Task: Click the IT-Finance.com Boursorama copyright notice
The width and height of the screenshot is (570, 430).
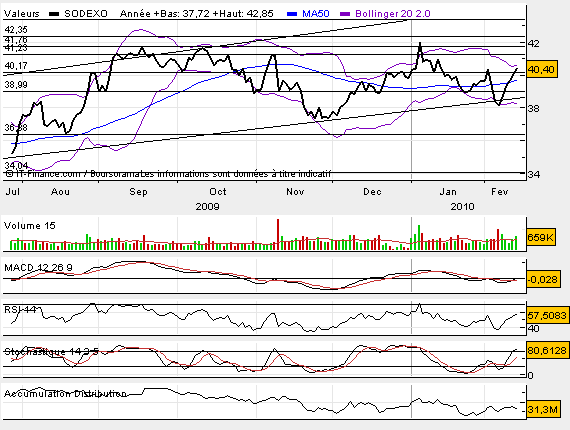Action: tap(168, 174)
